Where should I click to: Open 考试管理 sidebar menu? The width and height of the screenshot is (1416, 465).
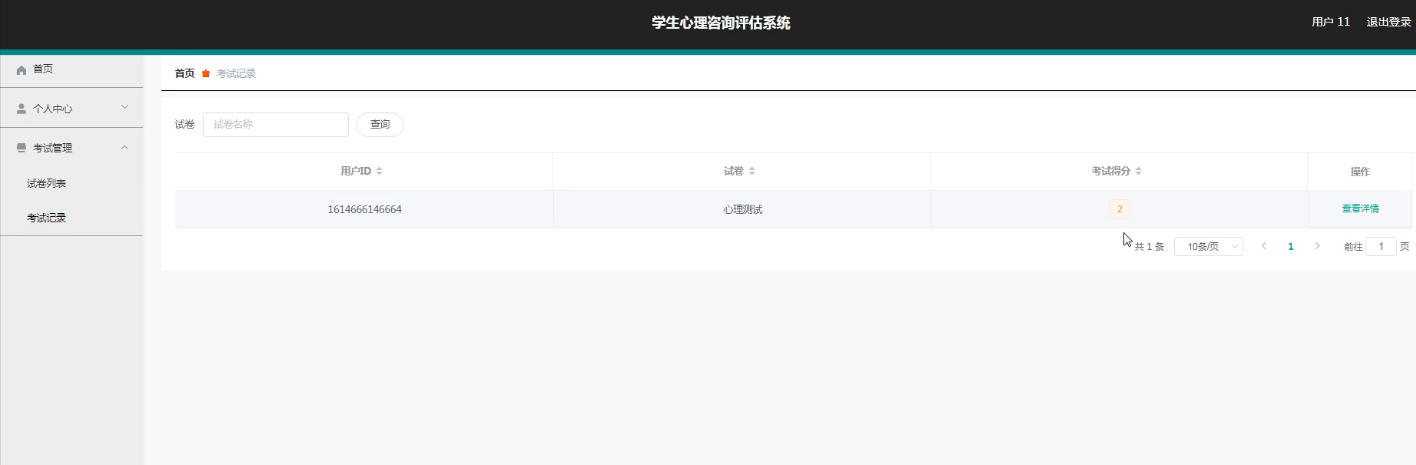click(x=72, y=148)
